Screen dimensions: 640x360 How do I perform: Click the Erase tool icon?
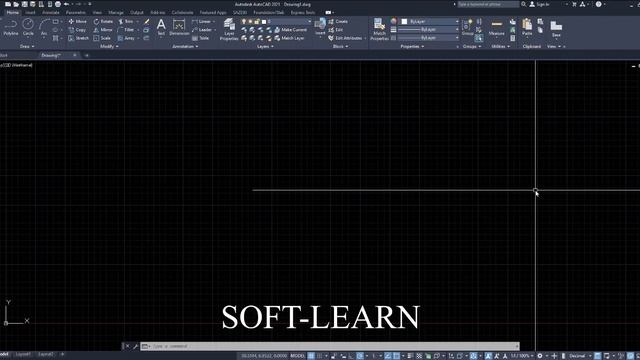pos(147,21)
